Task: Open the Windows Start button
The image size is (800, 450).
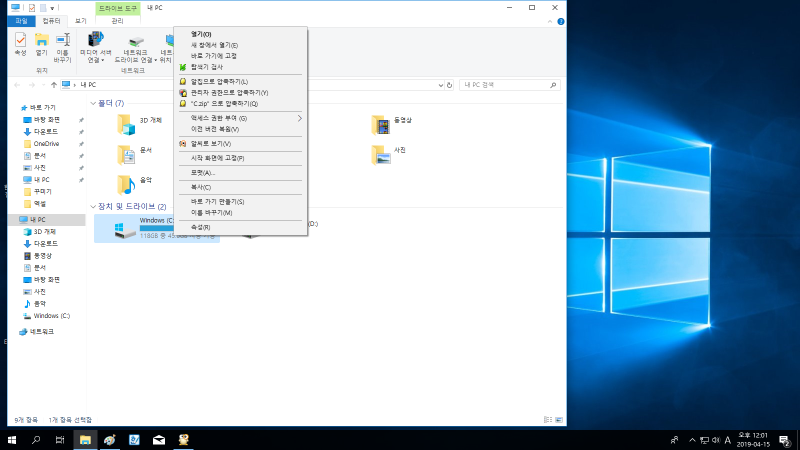Action: (12, 440)
